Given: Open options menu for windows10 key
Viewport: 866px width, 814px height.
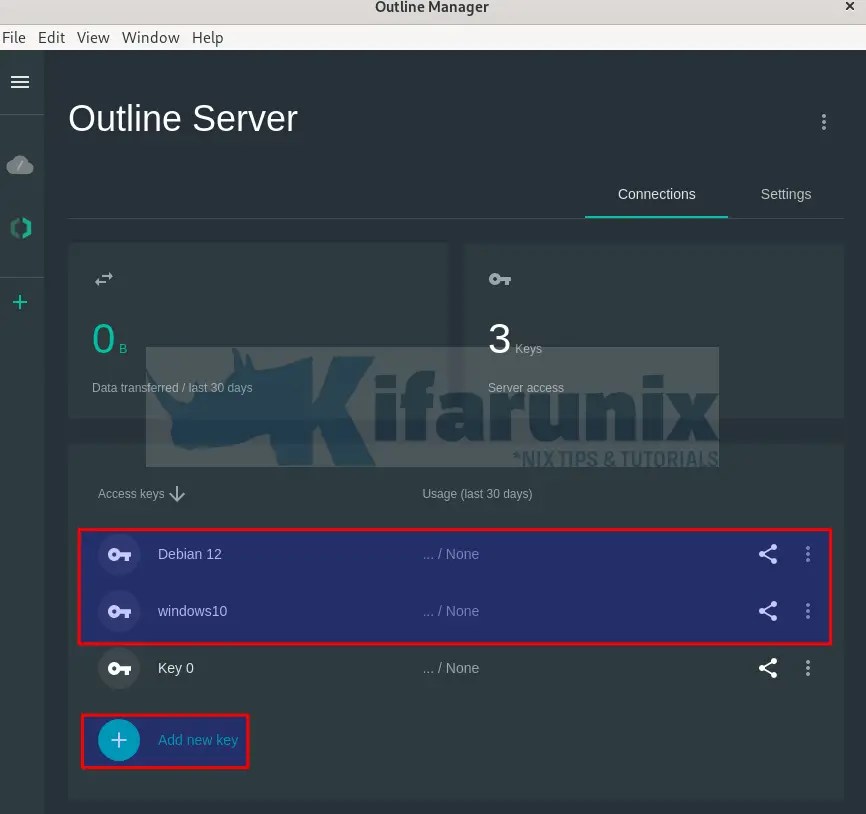Looking at the screenshot, I should pos(808,611).
